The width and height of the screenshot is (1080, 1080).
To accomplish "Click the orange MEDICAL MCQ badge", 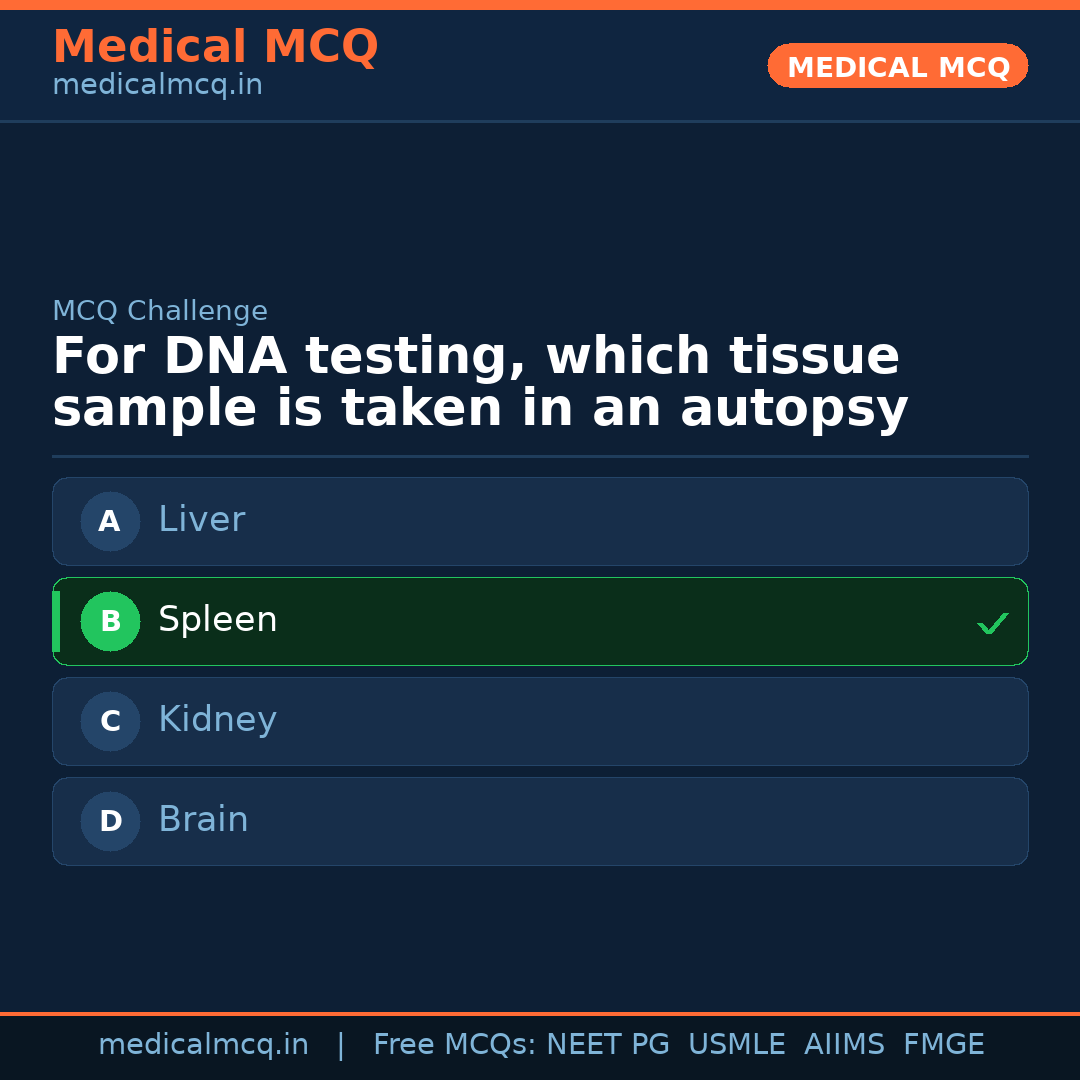I will 897,67.
